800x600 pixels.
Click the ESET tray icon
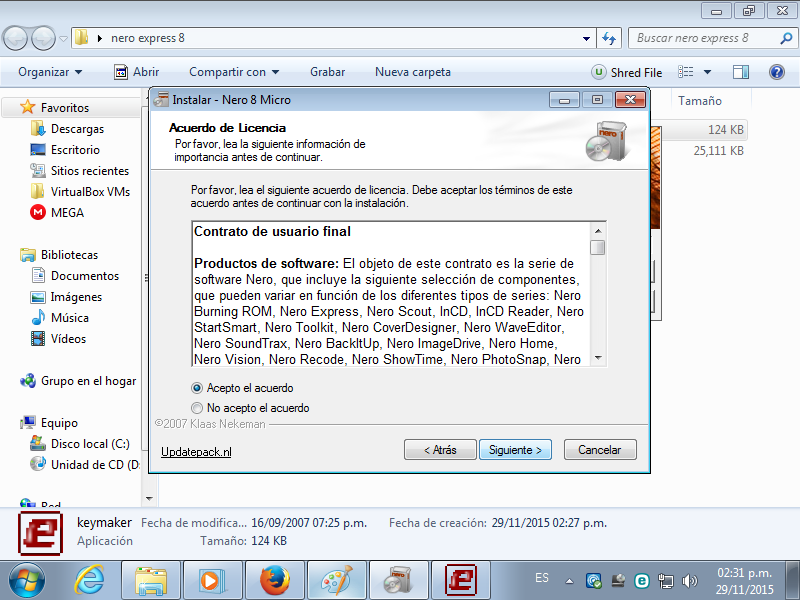point(642,581)
